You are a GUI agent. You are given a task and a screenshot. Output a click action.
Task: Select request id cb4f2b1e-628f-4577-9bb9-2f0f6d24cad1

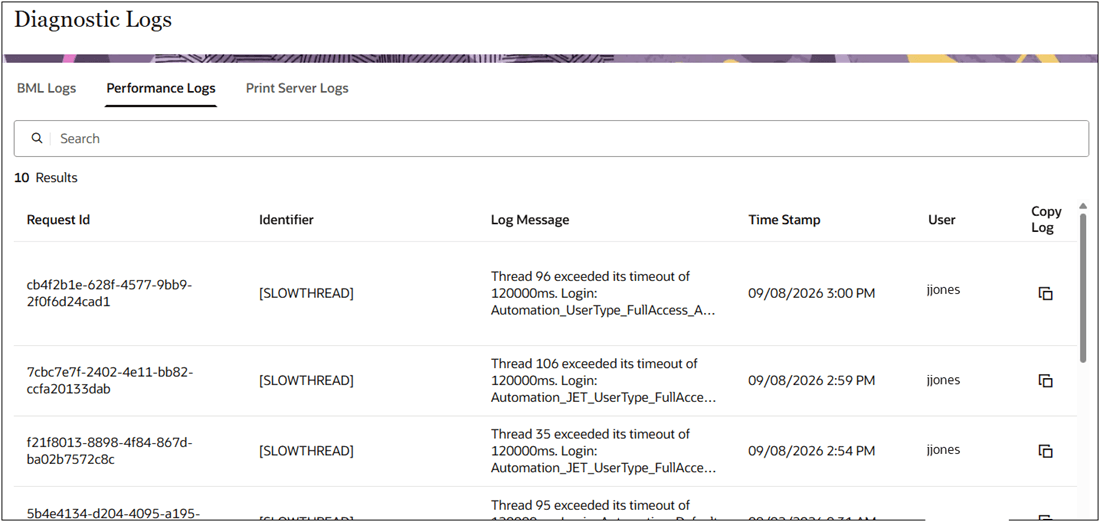pos(109,294)
